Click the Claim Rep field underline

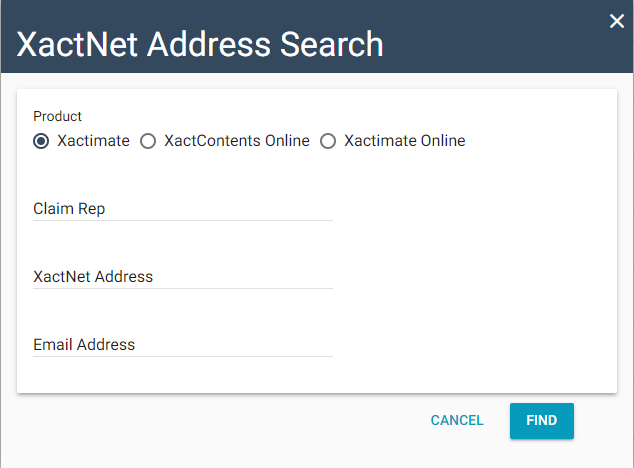pos(182,220)
